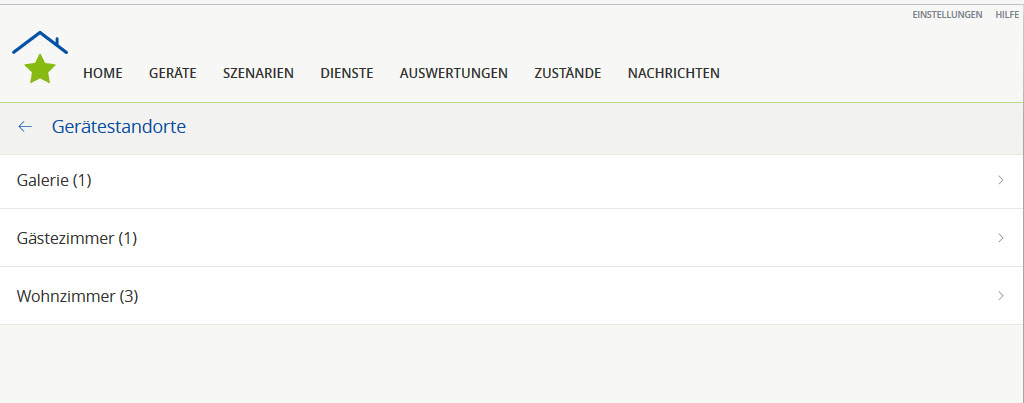Select the Gästezimmer (1) location entry

click(512, 238)
